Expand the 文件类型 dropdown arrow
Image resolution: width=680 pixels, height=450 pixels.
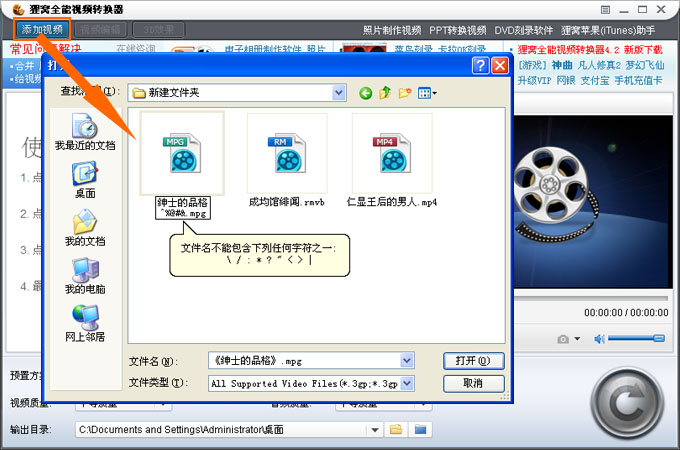[x=407, y=383]
